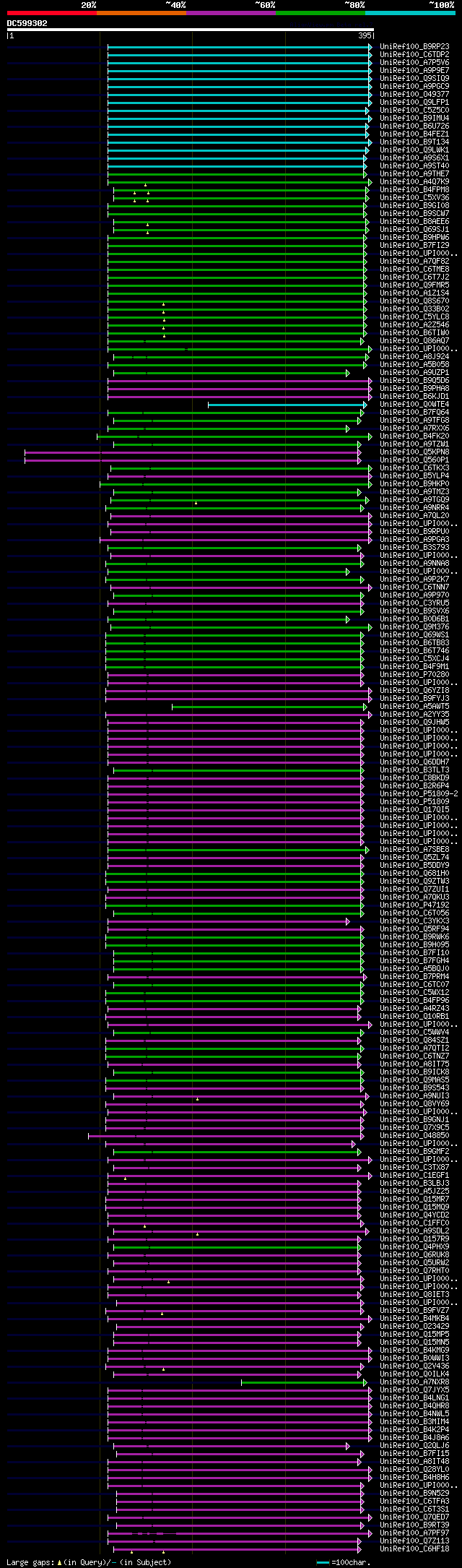Click the purple alignment bar for UniRef100_Q5KPN8
The width and height of the screenshot is (462, 1568).
pyautogui.click(x=191, y=452)
